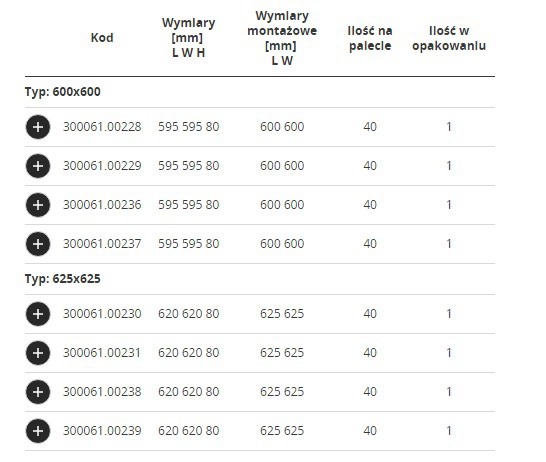Click dimensions 595 595 80 for 300061.00236
This screenshot has height=462, width=546.
click(x=188, y=205)
